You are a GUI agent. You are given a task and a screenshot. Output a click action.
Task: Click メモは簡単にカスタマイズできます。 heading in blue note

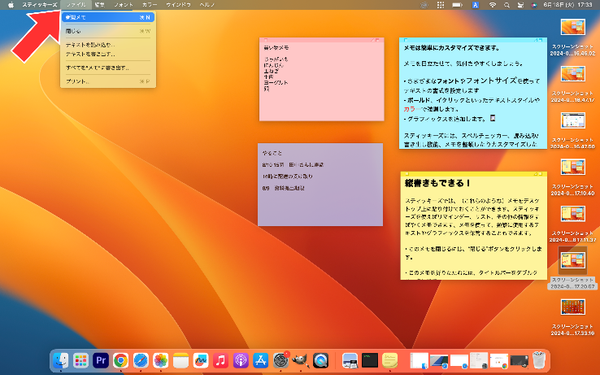pos(452,48)
